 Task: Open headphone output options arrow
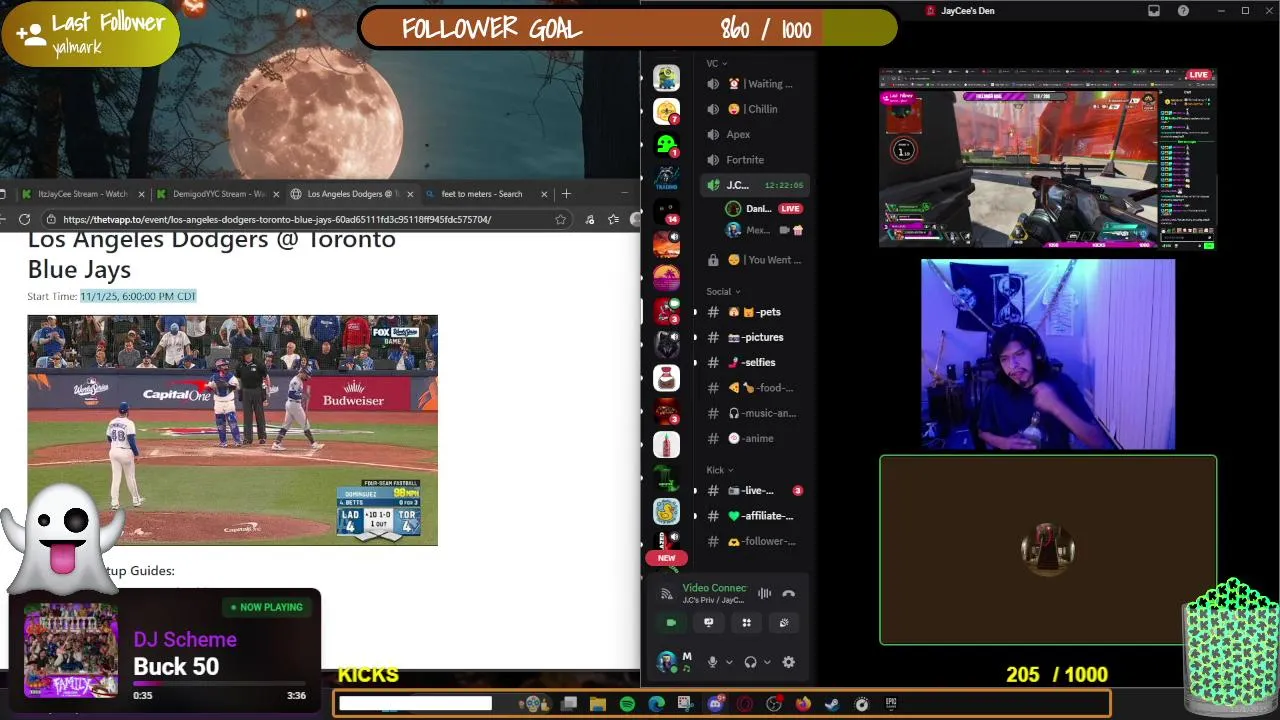coord(767,662)
